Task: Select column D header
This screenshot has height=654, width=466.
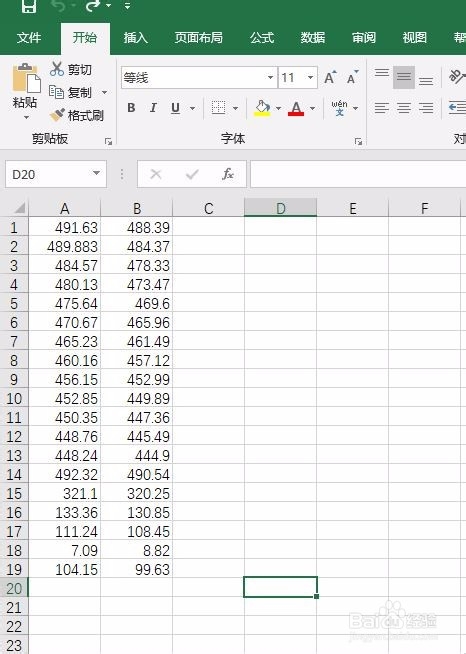Action: pyautogui.click(x=280, y=208)
